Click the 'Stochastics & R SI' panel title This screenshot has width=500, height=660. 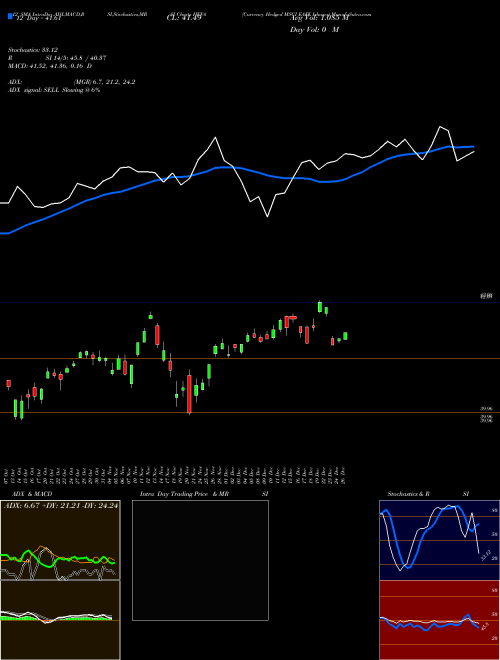(x=428, y=494)
